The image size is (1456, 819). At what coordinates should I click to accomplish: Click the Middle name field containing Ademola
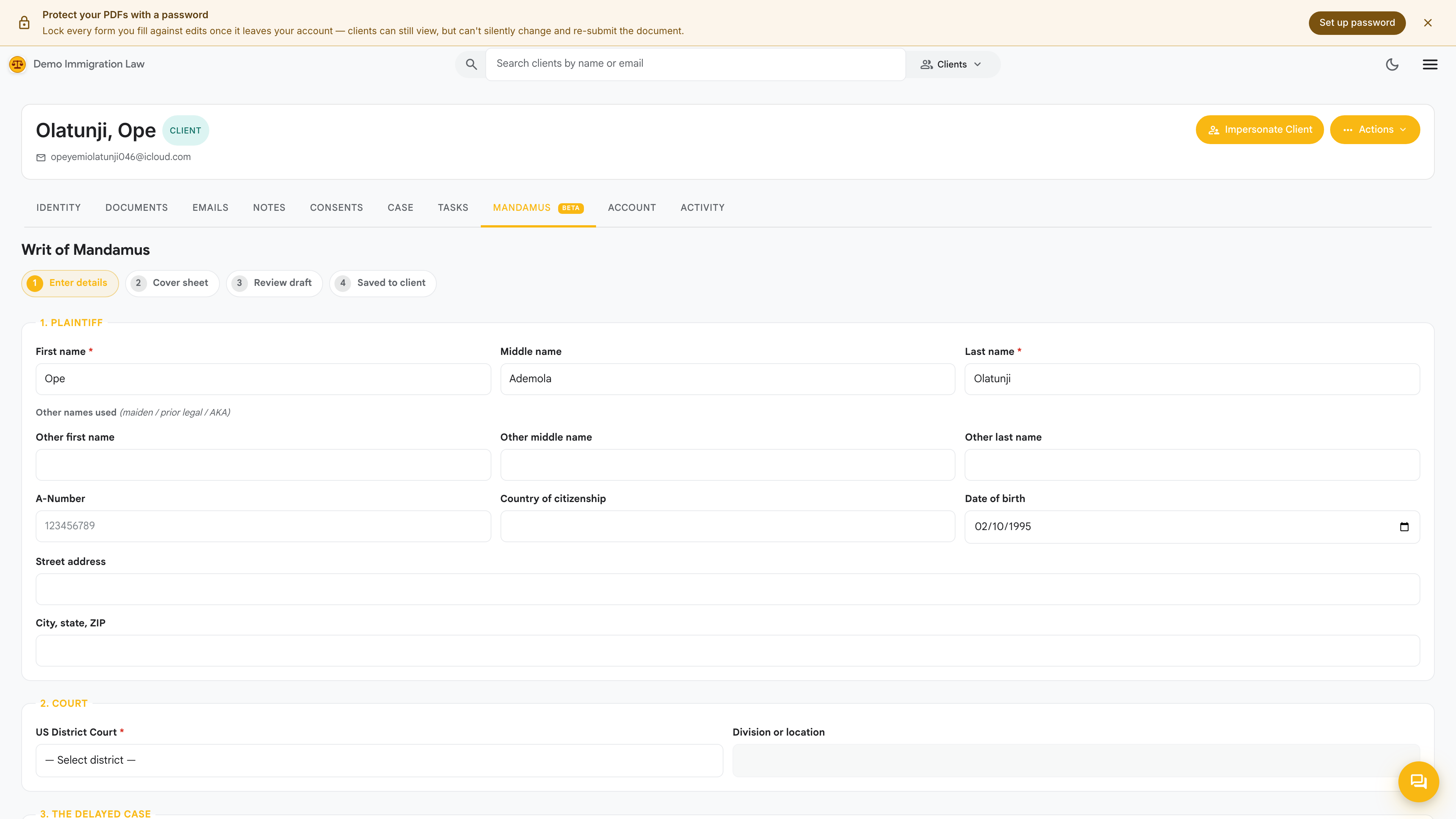point(728,379)
